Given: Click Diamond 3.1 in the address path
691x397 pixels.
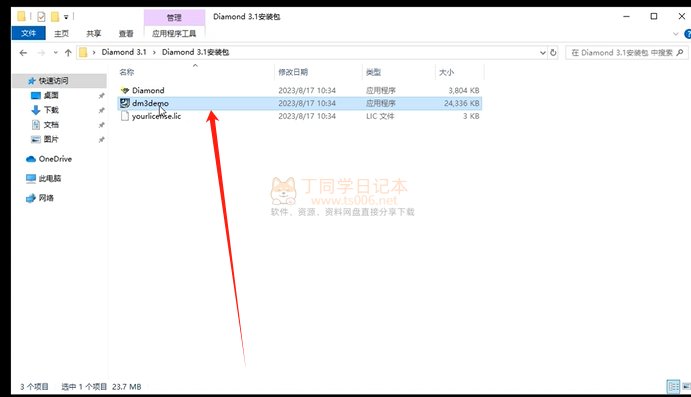Looking at the screenshot, I should 124,52.
